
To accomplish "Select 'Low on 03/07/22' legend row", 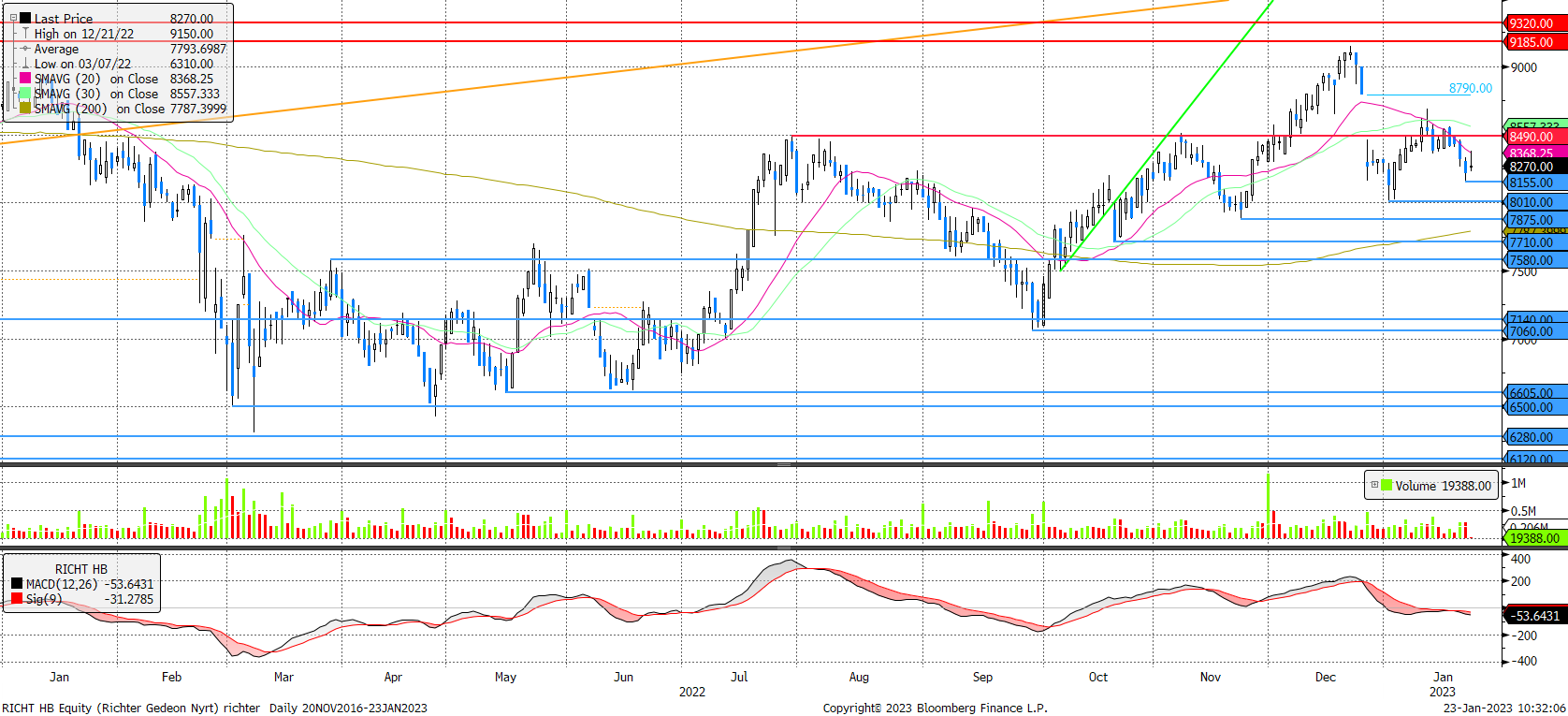I will click(123, 64).
